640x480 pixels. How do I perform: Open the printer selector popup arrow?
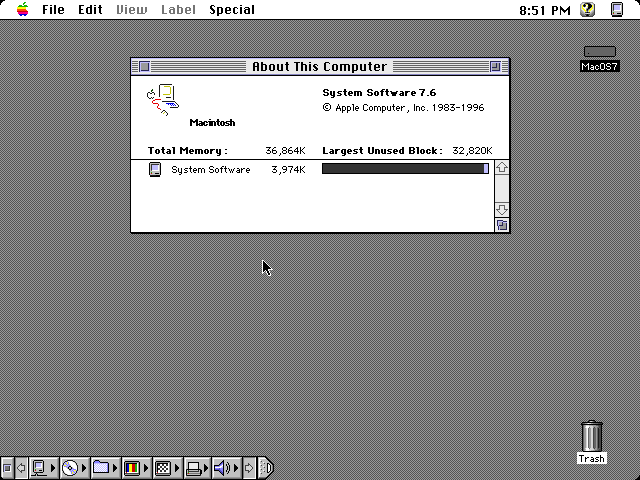[207, 468]
